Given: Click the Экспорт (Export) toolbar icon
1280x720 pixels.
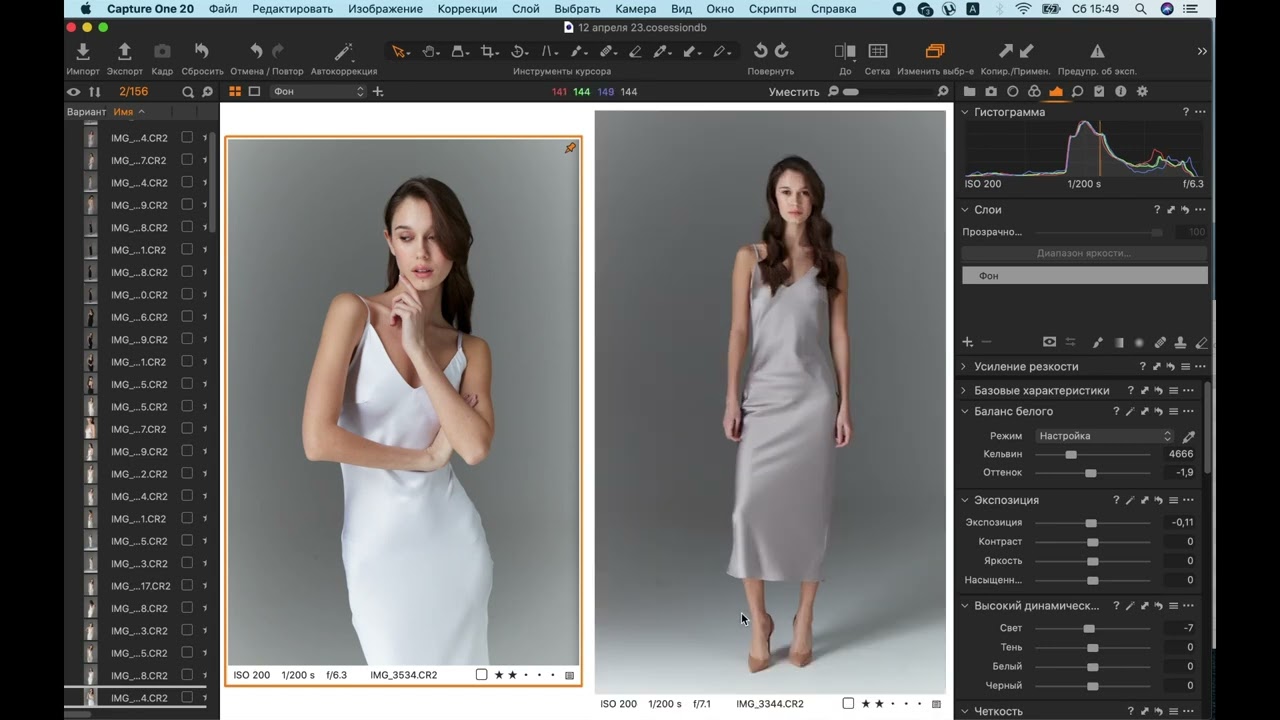Looking at the screenshot, I should pyautogui.click(x=124, y=51).
